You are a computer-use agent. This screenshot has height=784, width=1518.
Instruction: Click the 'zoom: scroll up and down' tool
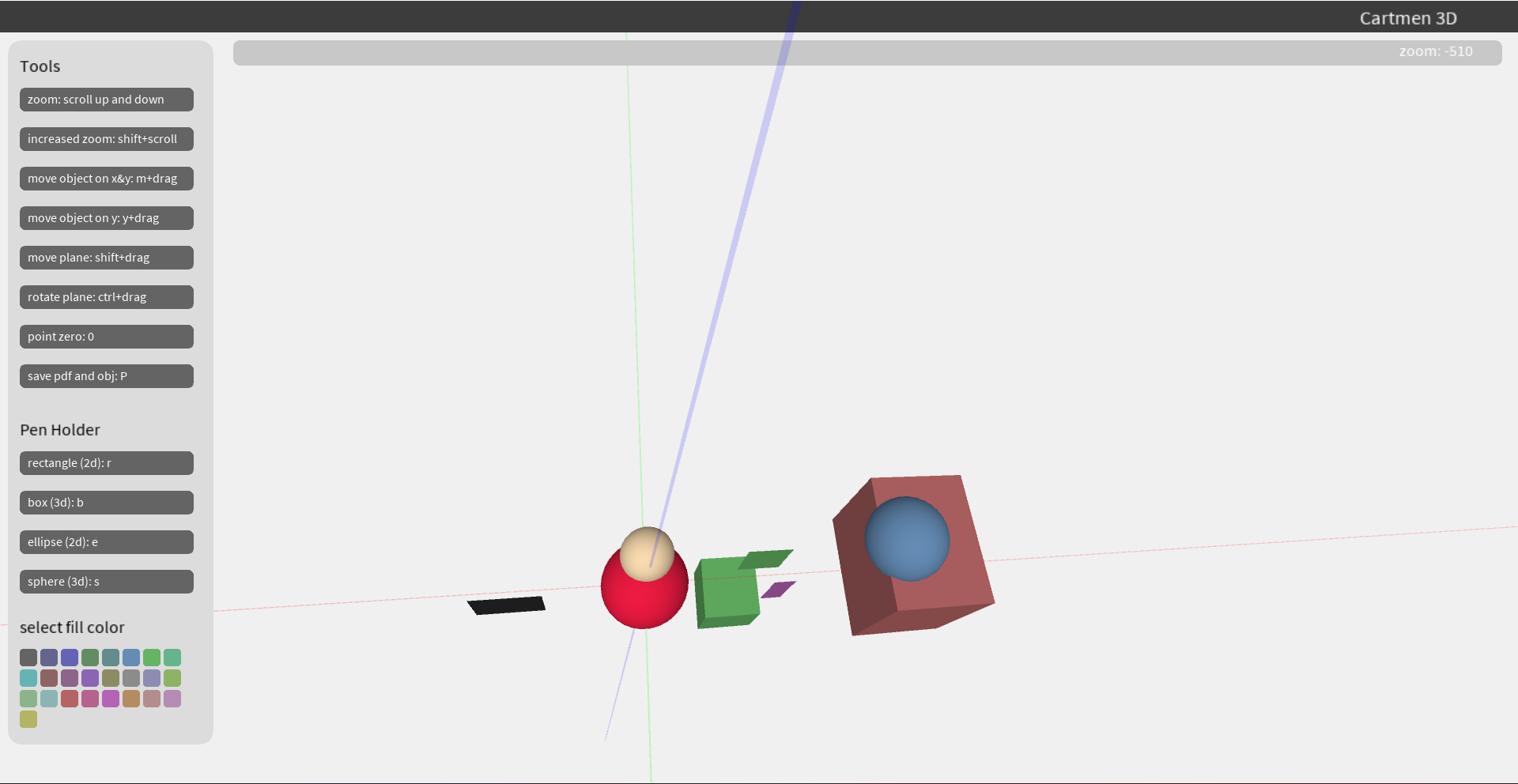106,99
